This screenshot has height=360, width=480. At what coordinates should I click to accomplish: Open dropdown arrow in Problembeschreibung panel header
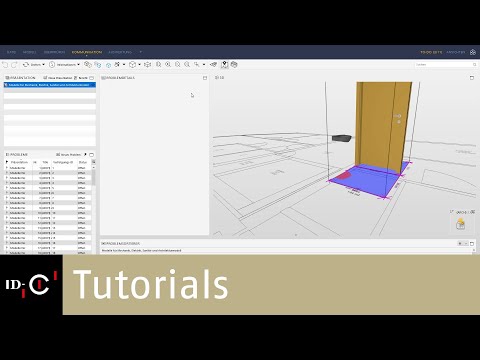pyautogui.click(x=466, y=243)
